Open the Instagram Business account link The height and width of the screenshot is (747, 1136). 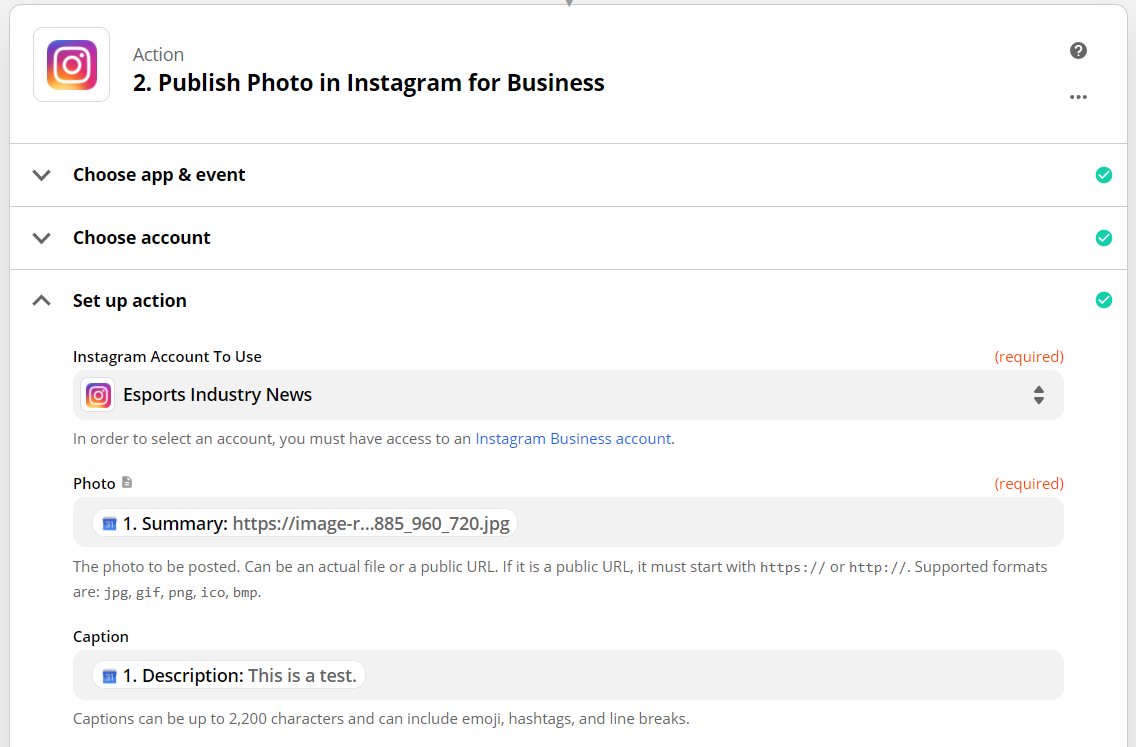coord(573,438)
